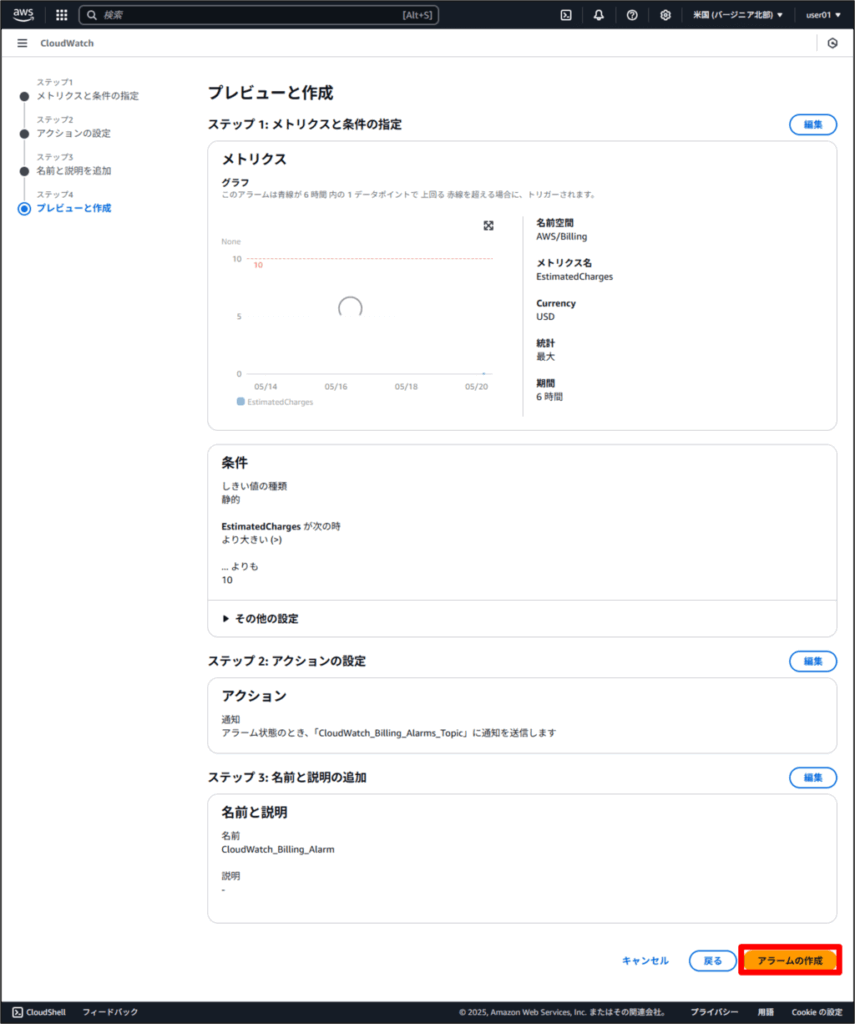This screenshot has width=855, height=1024.
Task: Select current step プレビューと作成
Action: coord(73,208)
